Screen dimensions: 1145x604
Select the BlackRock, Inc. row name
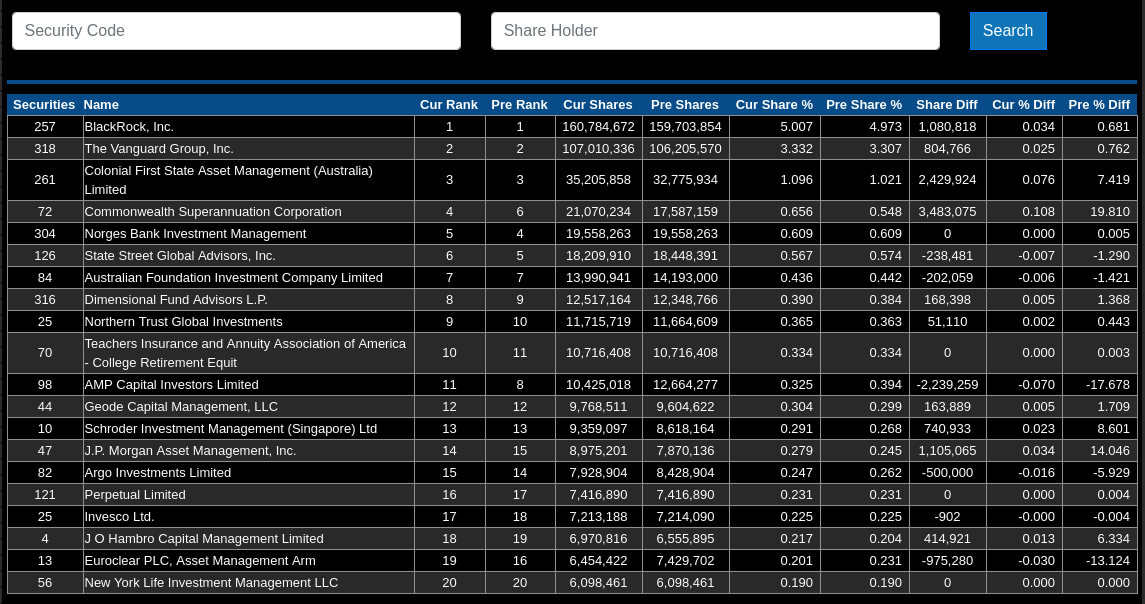[x=129, y=127]
